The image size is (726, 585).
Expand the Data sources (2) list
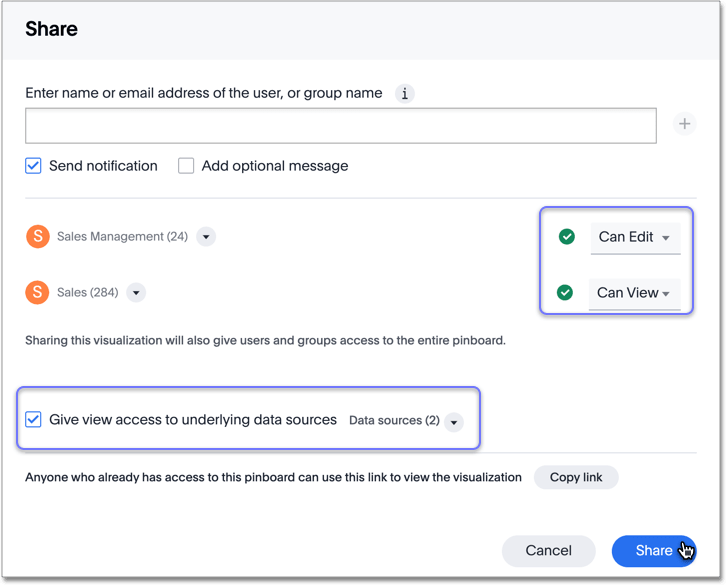[454, 421]
